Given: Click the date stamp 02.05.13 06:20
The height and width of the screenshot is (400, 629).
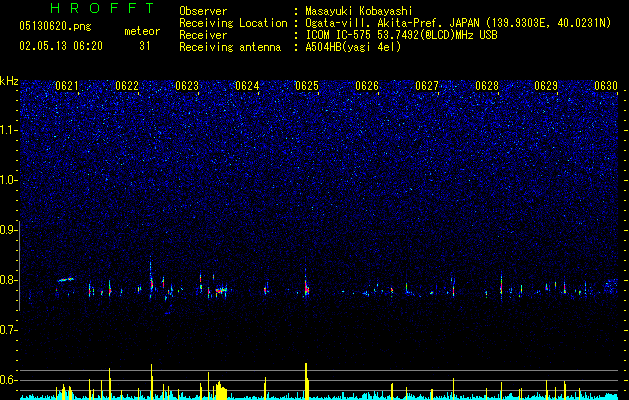Looking at the screenshot, I should [x=61, y=46].
